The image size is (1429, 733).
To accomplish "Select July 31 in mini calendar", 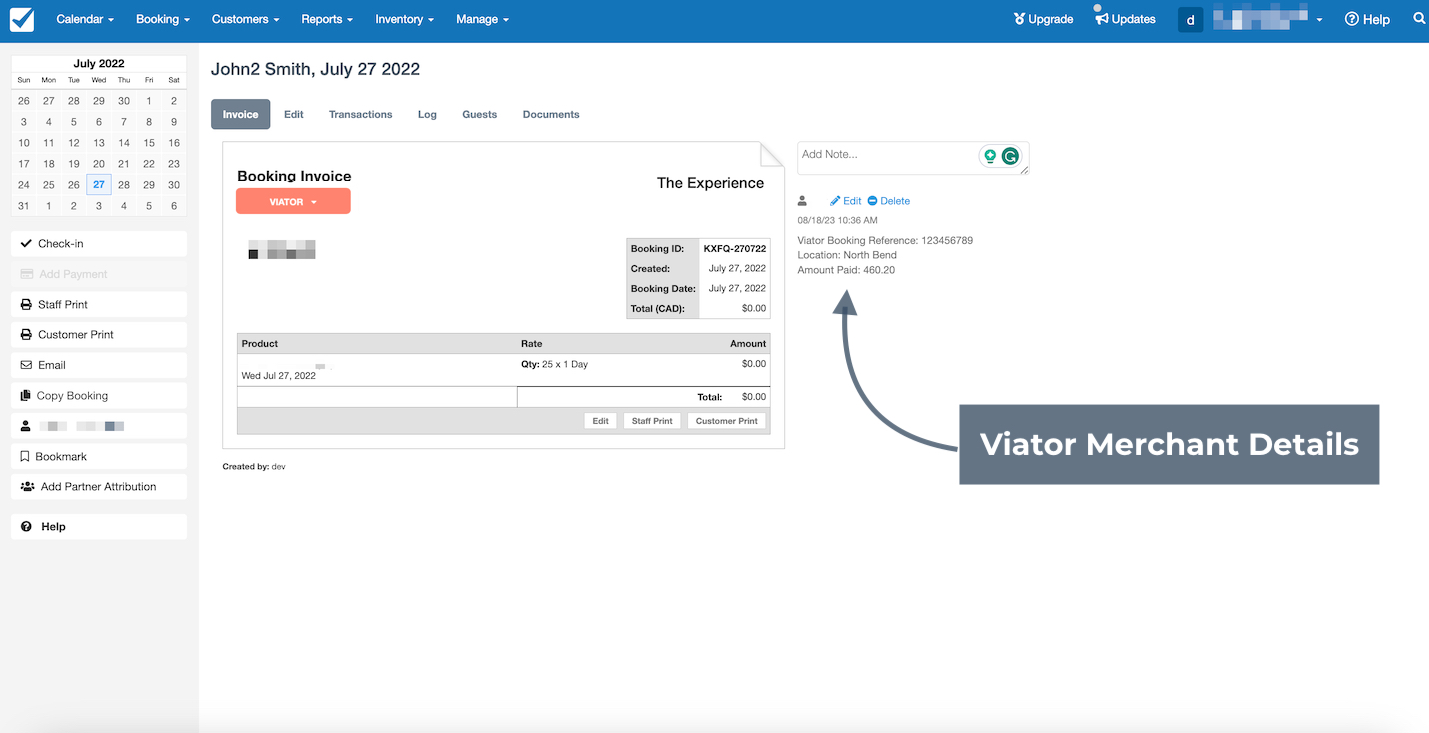I will [24, 206].
